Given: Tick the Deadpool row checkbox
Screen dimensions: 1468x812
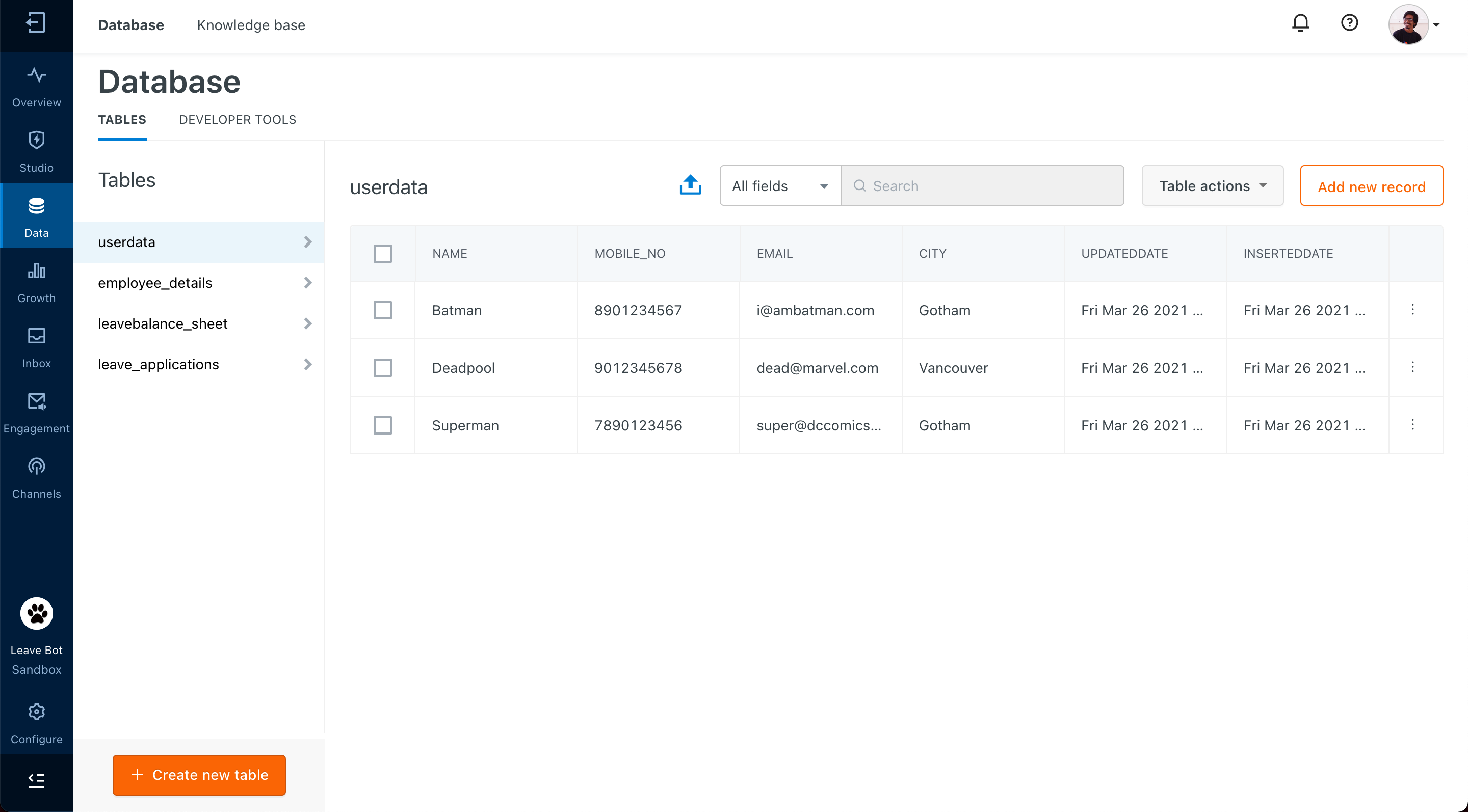Looking at the screenshot, I should (x=382, y=368).
